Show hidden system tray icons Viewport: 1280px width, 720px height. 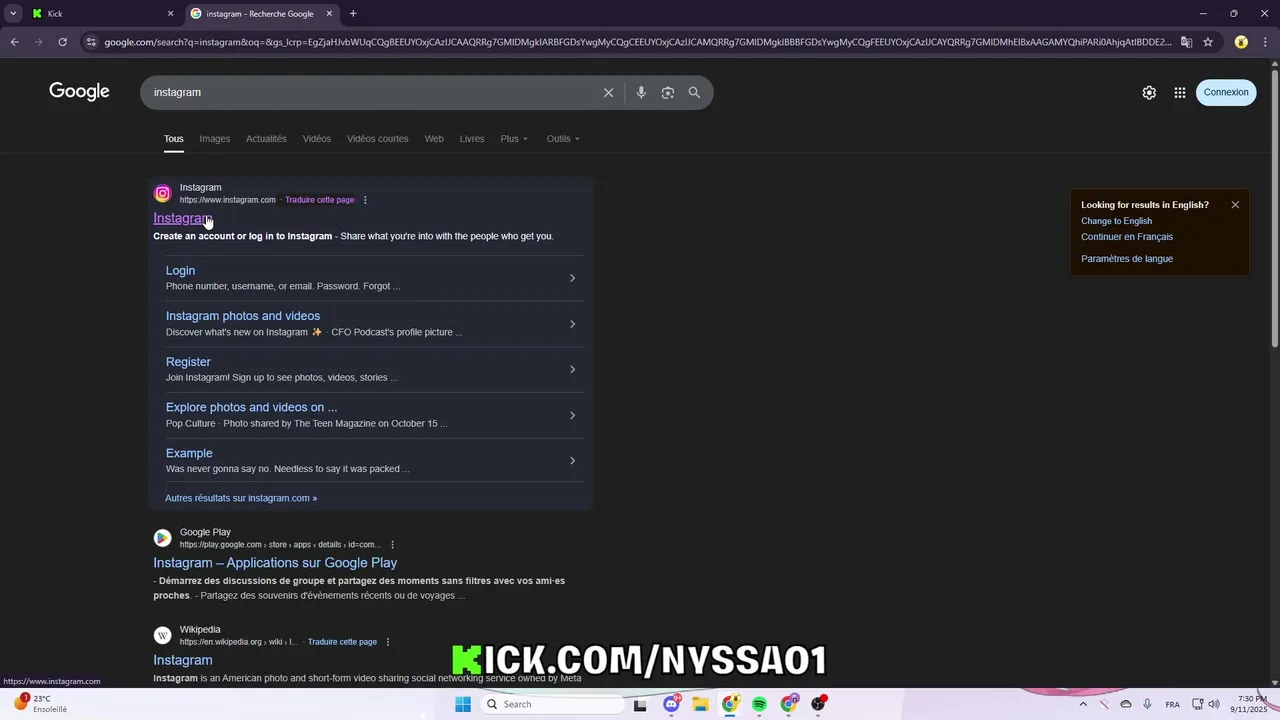[x=1083, y=704]
